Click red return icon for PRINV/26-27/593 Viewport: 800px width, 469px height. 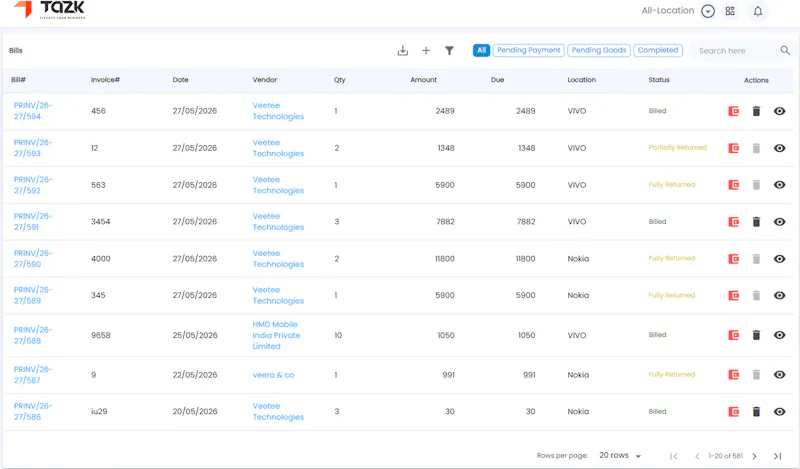734,148
